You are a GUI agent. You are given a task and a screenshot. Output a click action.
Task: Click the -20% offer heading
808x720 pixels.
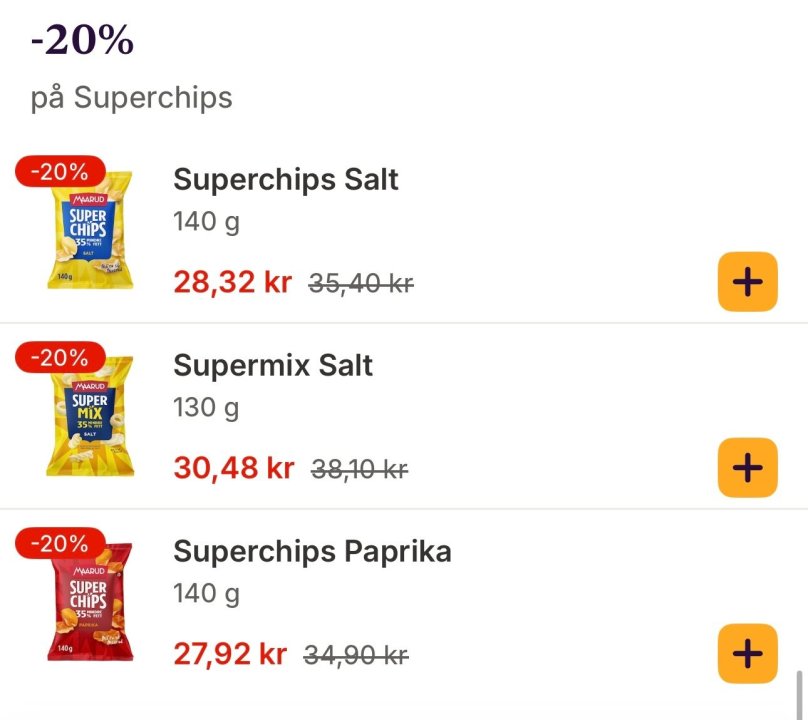click(x=82, y=42)
